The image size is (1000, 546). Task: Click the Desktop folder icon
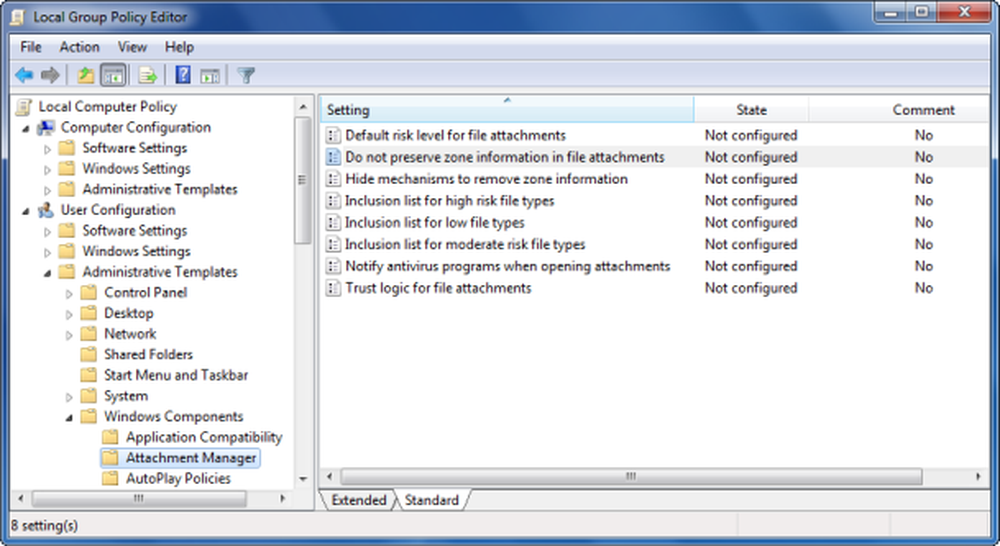[89, 313]
